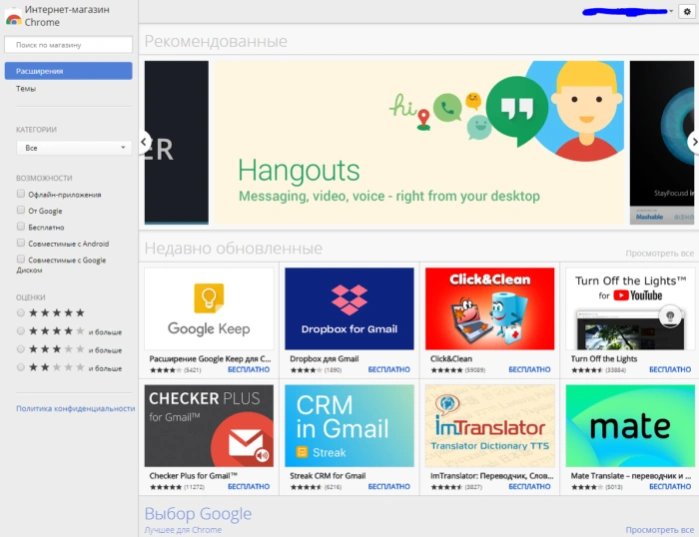Viewport: 699px width, 537px height.
Task: Click БЕСПЛАТНО button for Dropbox для Gmail
Action: [x=389, y=369]
